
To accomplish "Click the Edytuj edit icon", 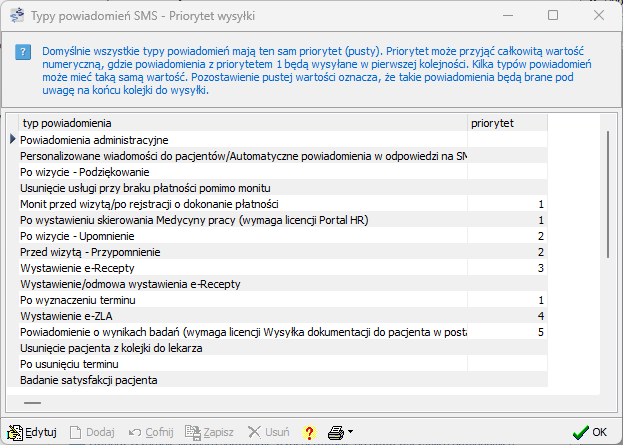I will point(15,432).
